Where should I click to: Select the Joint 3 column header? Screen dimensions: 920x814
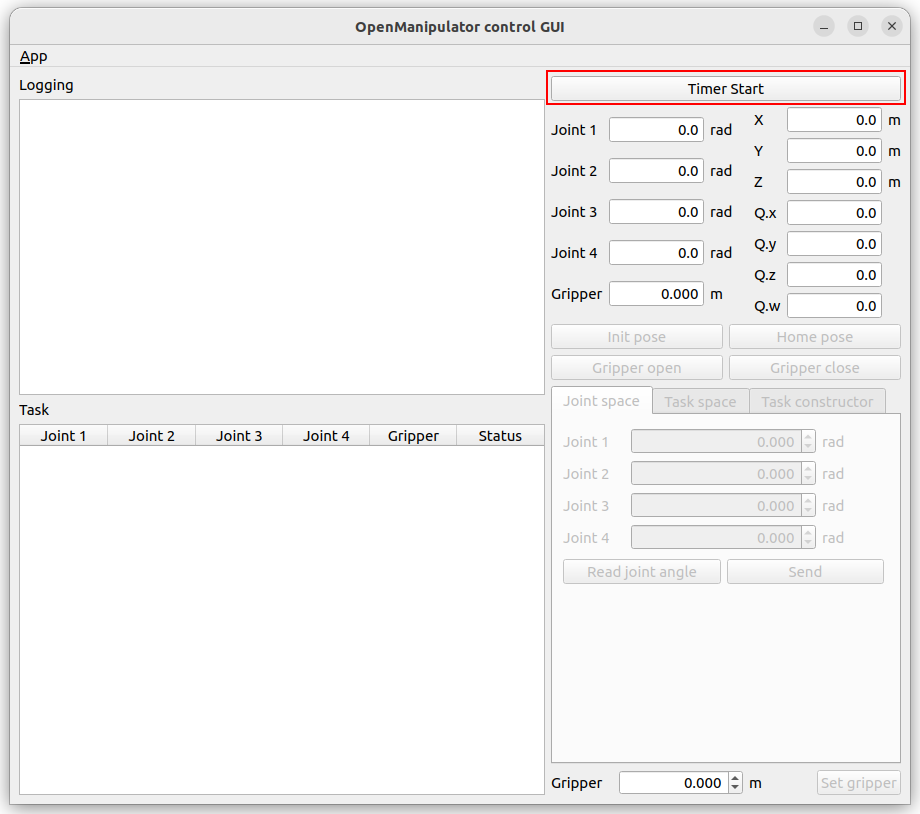pos(239,436)
